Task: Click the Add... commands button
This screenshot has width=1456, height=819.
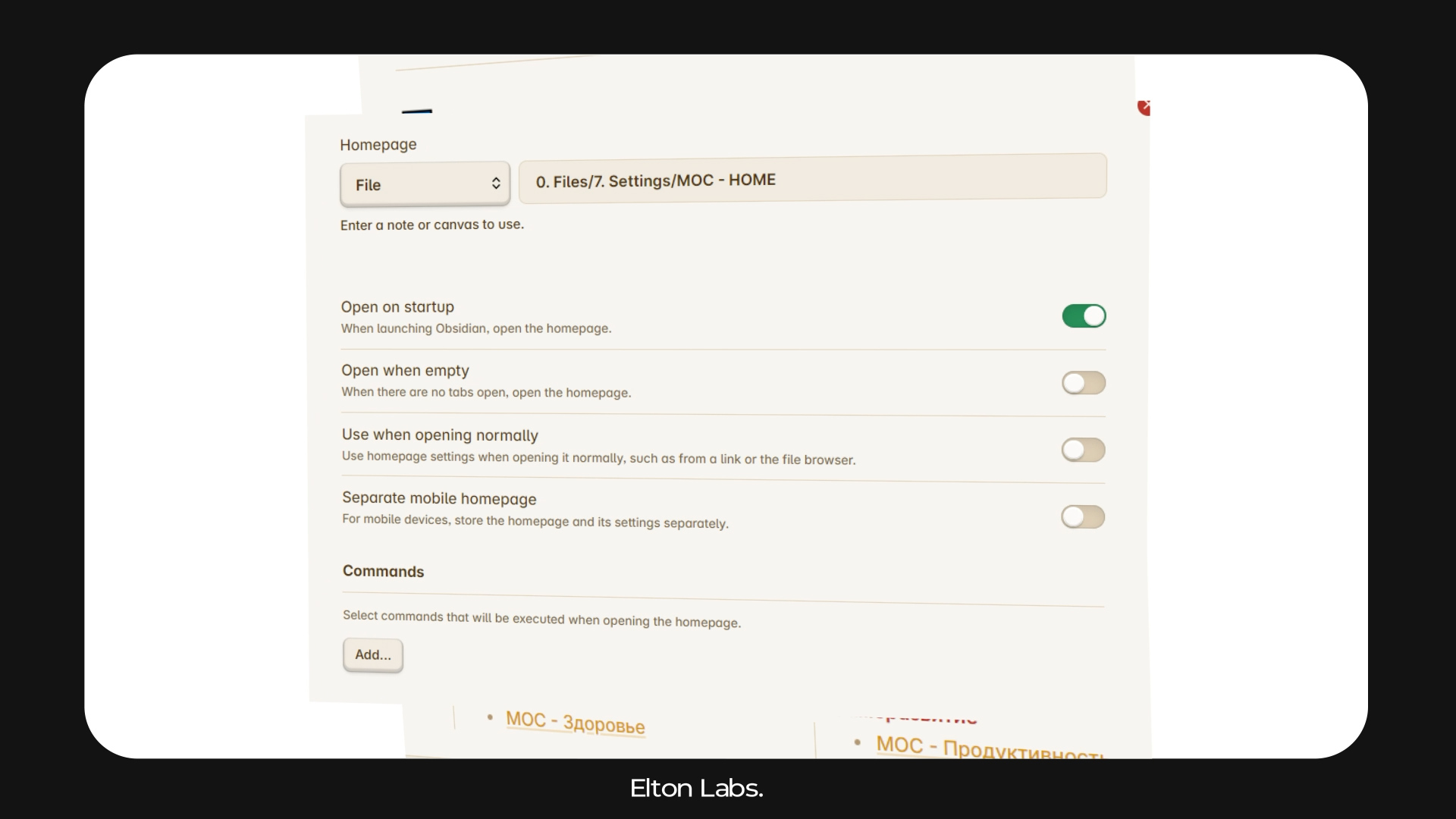Action: (x=373, y=654)
